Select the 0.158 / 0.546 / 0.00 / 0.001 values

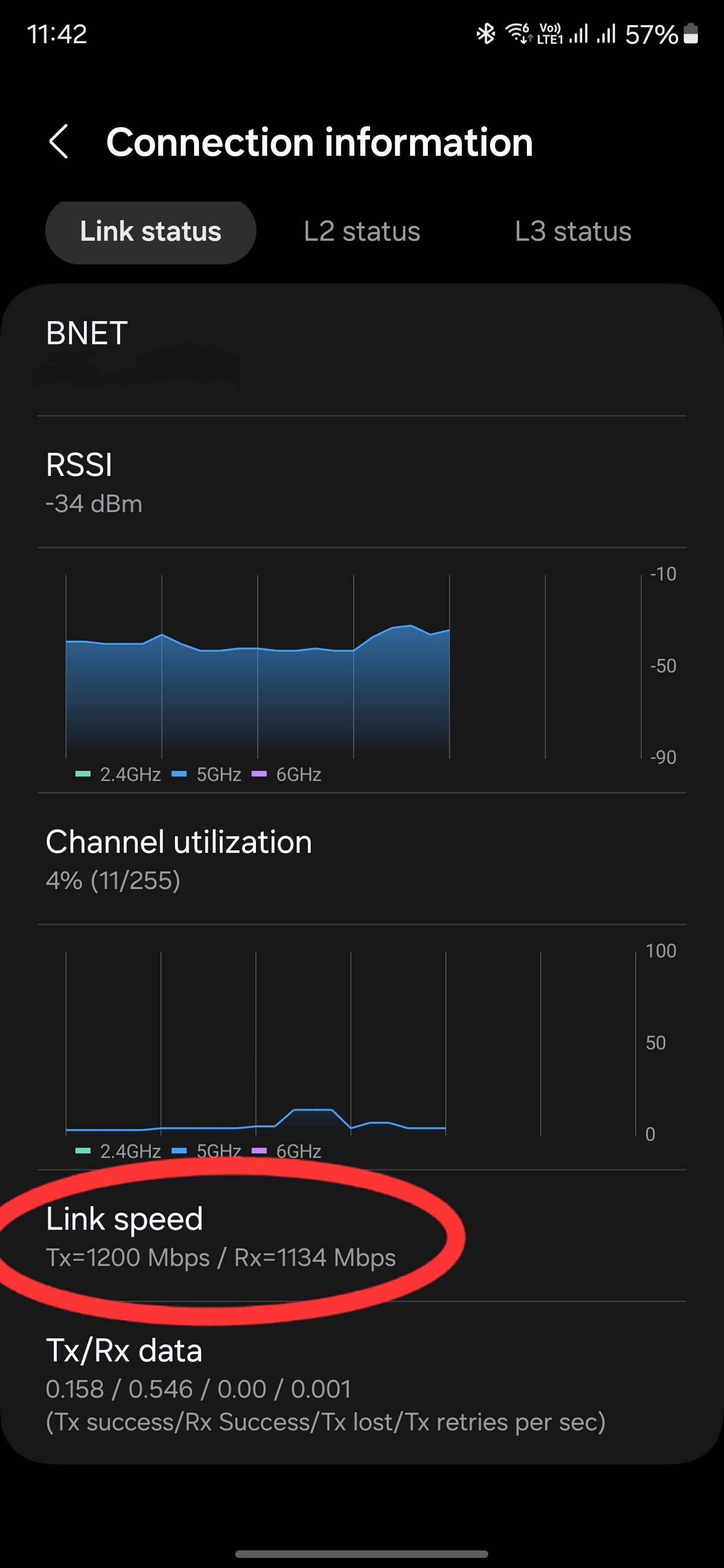point(199,1389)
